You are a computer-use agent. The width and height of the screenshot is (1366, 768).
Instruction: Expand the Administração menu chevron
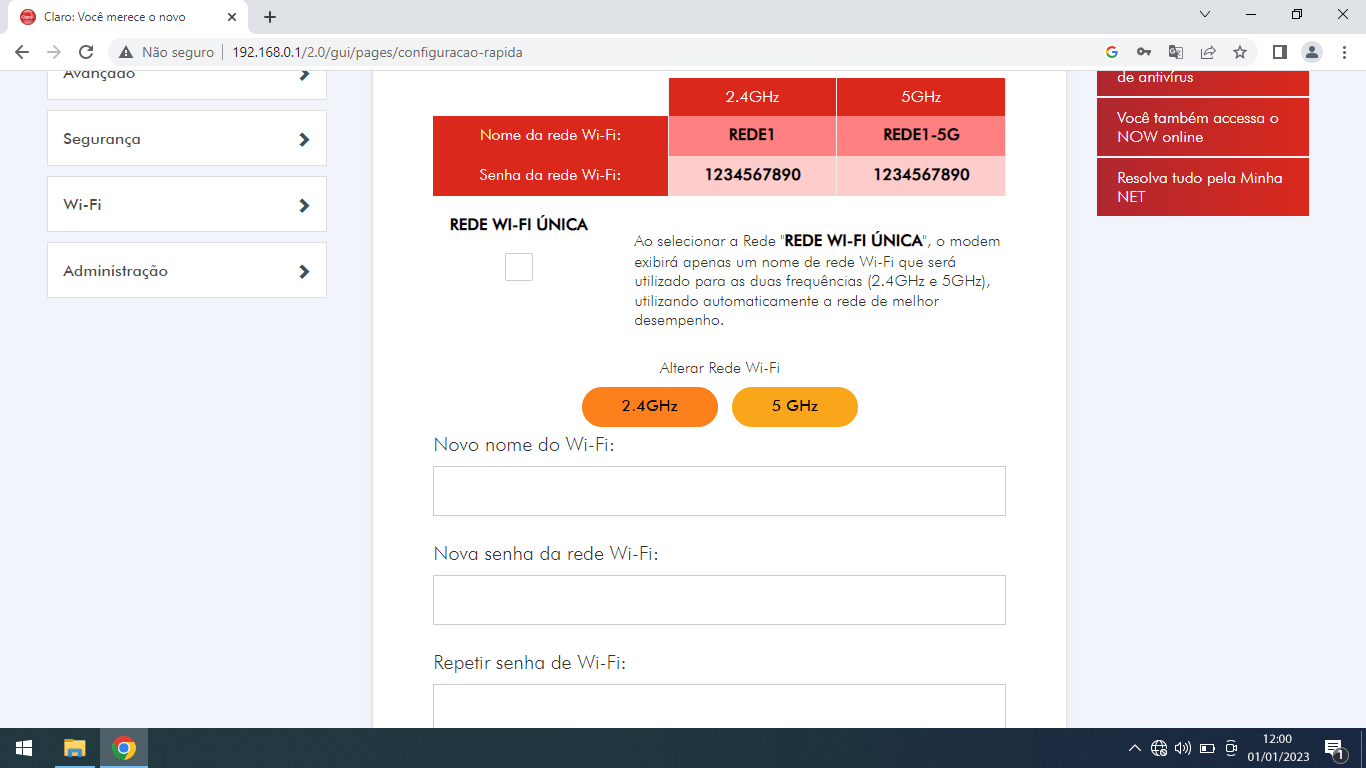click(304, 272)
